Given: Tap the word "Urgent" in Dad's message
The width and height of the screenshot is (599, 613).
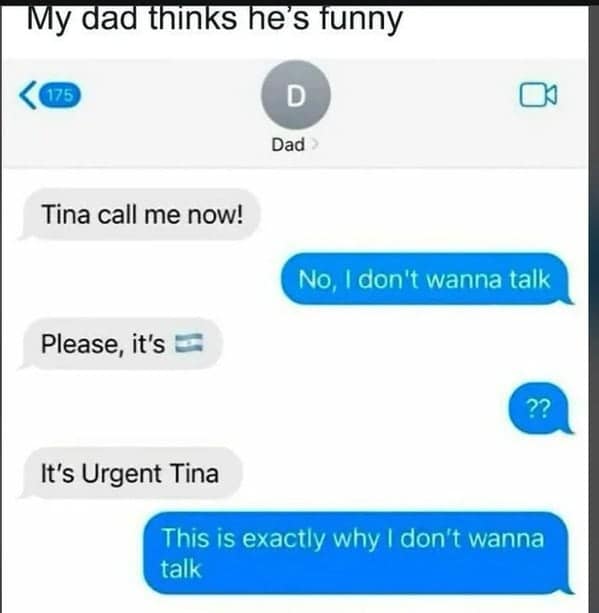Looking at the screenshot, I should pos(122,475).
